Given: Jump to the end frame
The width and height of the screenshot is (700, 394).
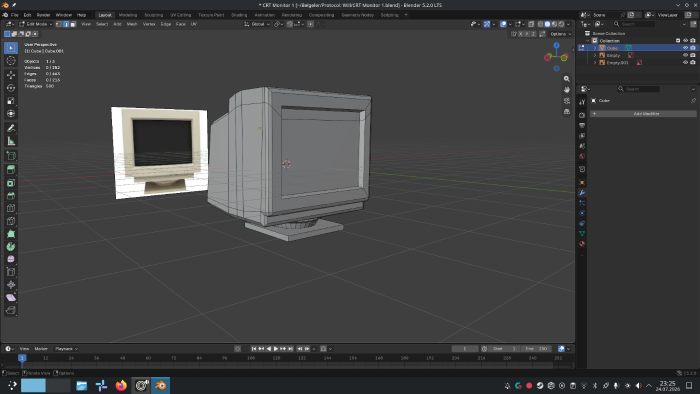Looking at the screenshot, I should click(x=291, y=349).
